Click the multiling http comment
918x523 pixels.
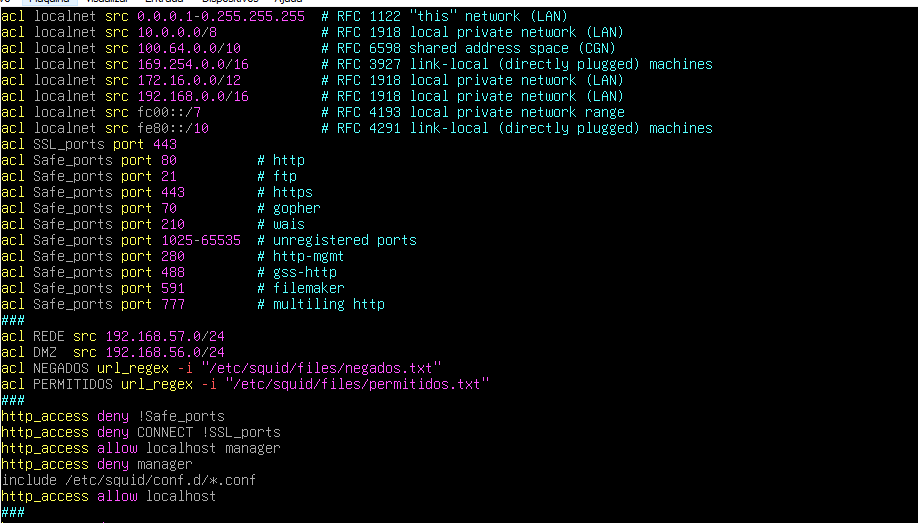tap(328, 304)
